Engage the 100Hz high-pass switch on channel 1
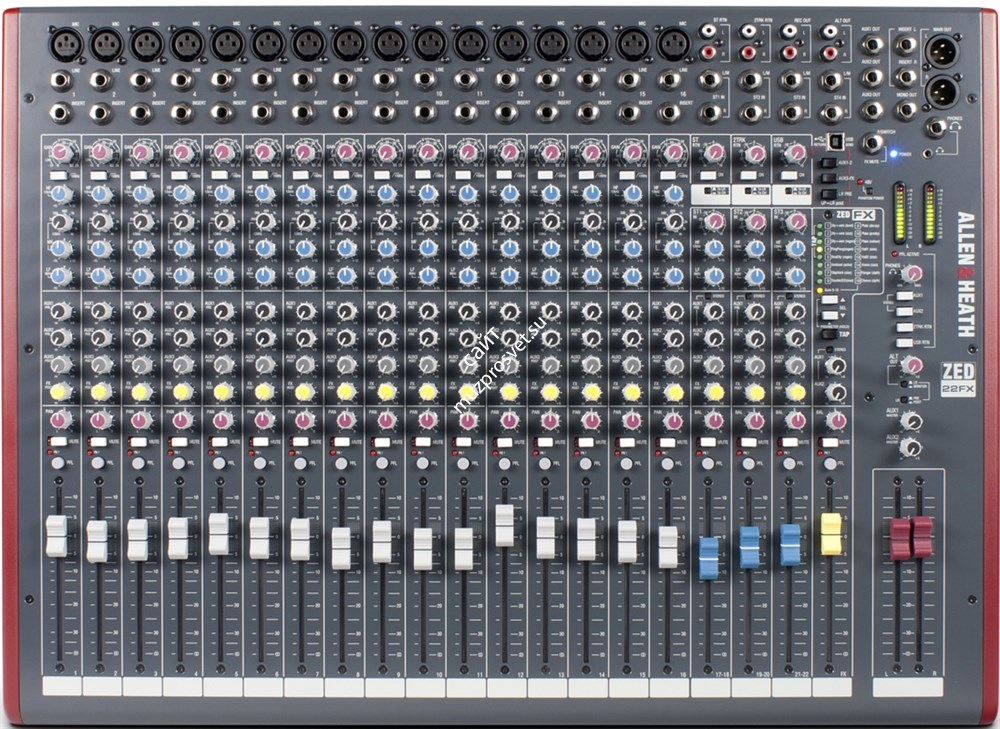Viewport: 1000px width, 729px height. [x=58, y=174]
